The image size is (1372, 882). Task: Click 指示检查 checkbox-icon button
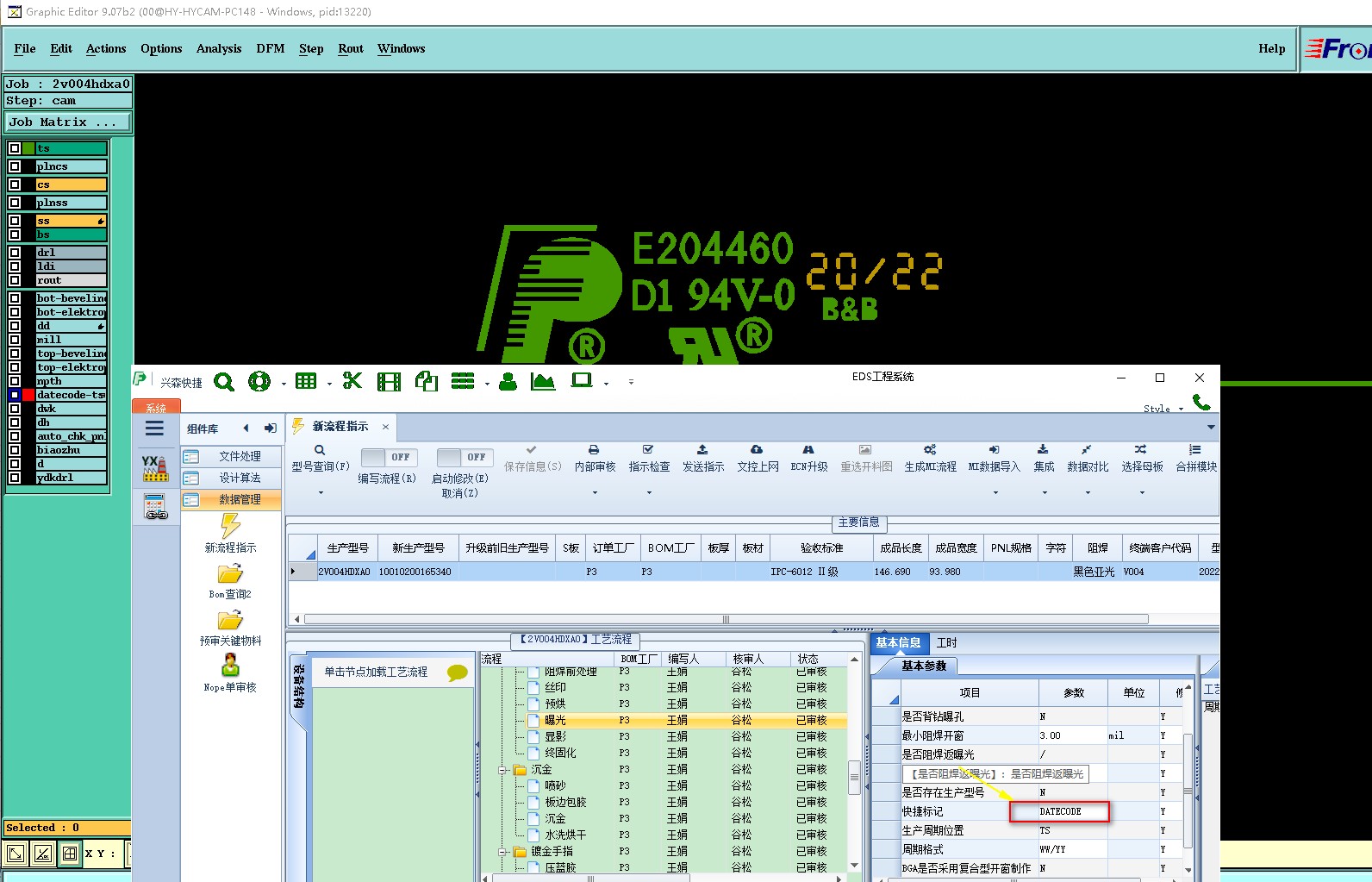tap(649, 459)
